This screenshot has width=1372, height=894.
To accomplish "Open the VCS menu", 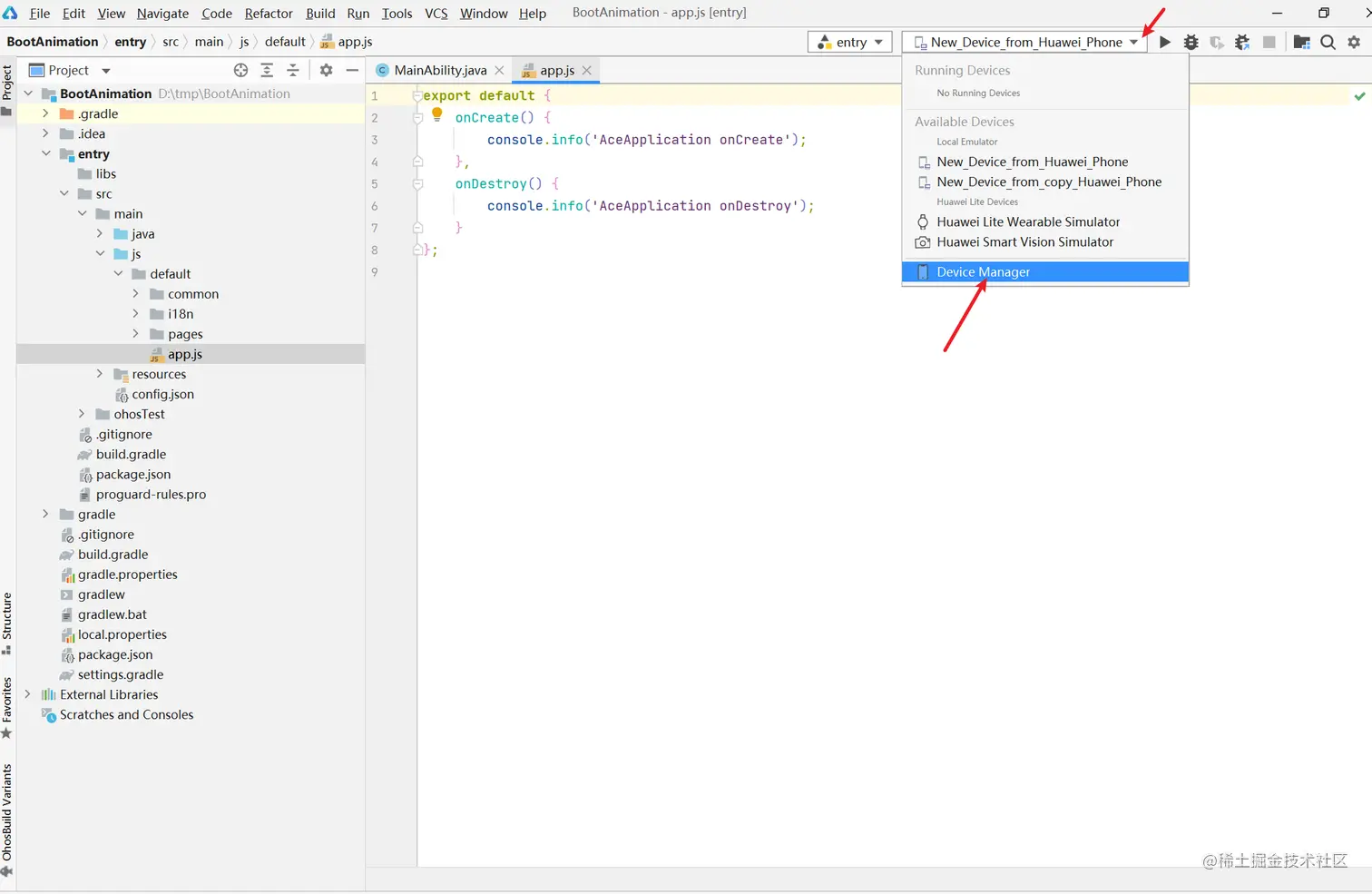I will pyautogui.click(x=436, y=13).
